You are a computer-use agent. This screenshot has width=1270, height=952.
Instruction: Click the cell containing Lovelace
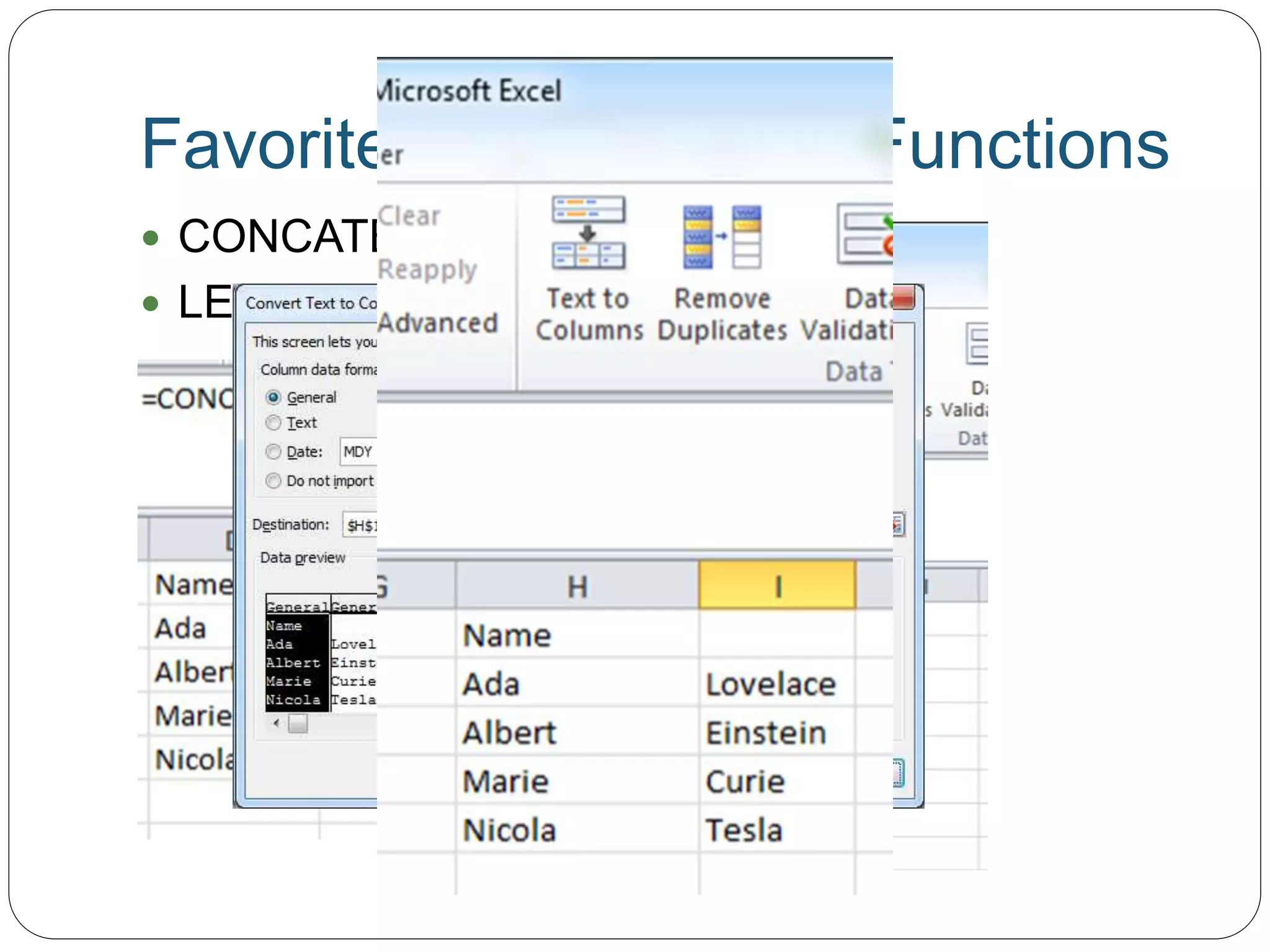777,683
